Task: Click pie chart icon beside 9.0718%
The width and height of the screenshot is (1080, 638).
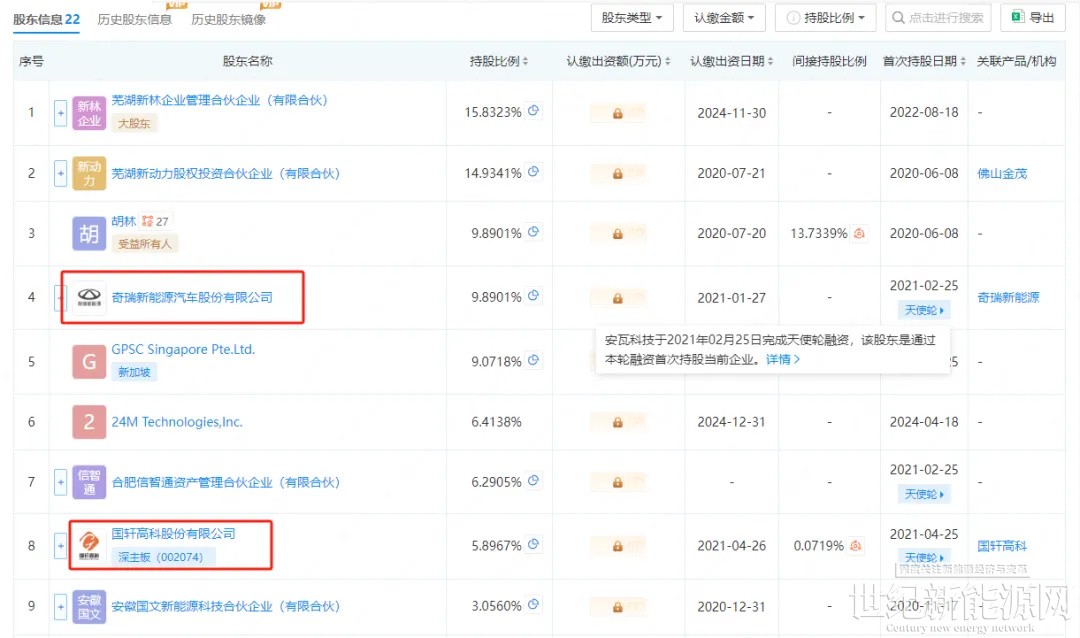Action: [x=534, y=360]
